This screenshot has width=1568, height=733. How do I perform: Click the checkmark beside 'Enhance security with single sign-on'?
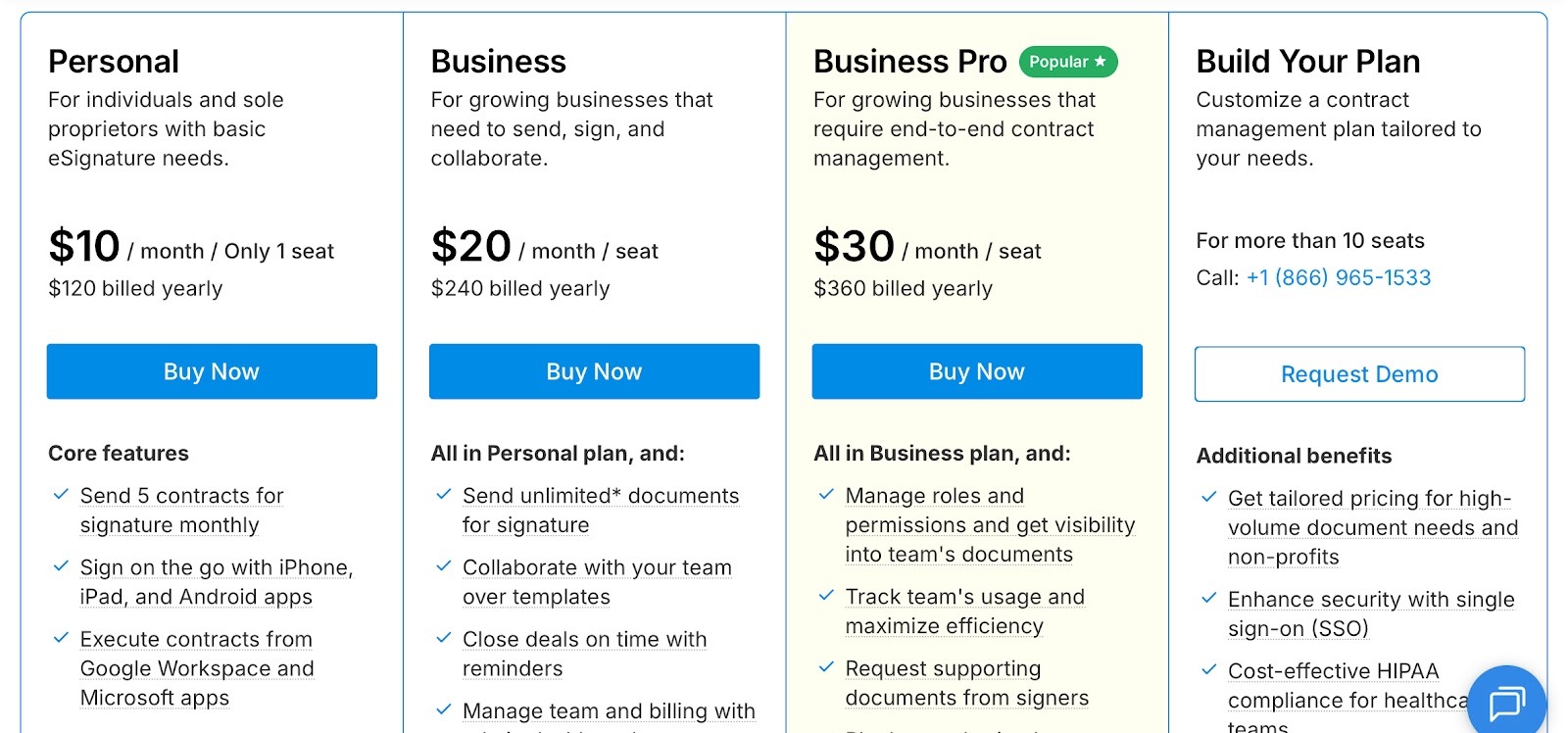(x=1206, y=599)
